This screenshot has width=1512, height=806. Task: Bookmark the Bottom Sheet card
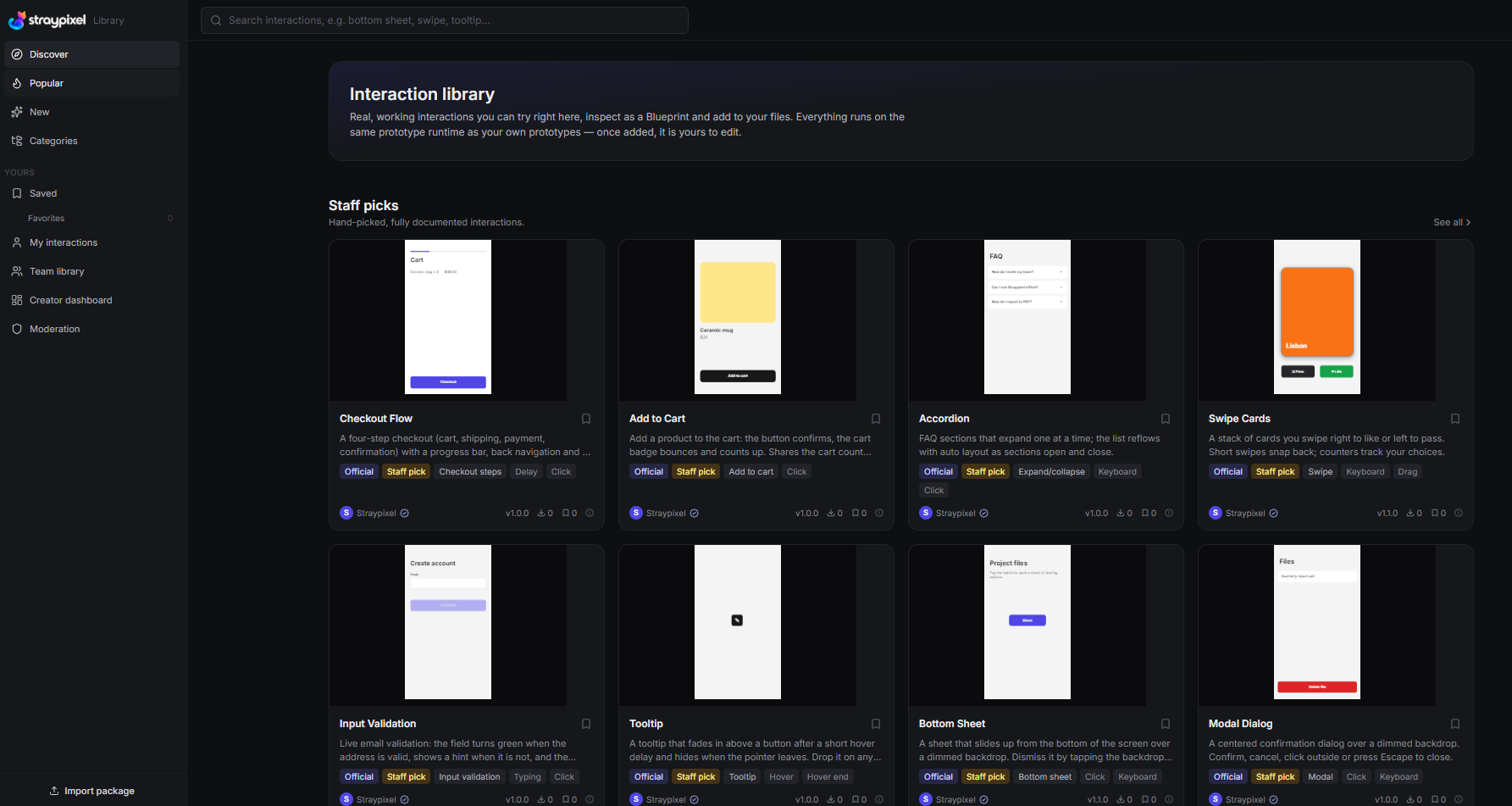[x=1166, y=724]
